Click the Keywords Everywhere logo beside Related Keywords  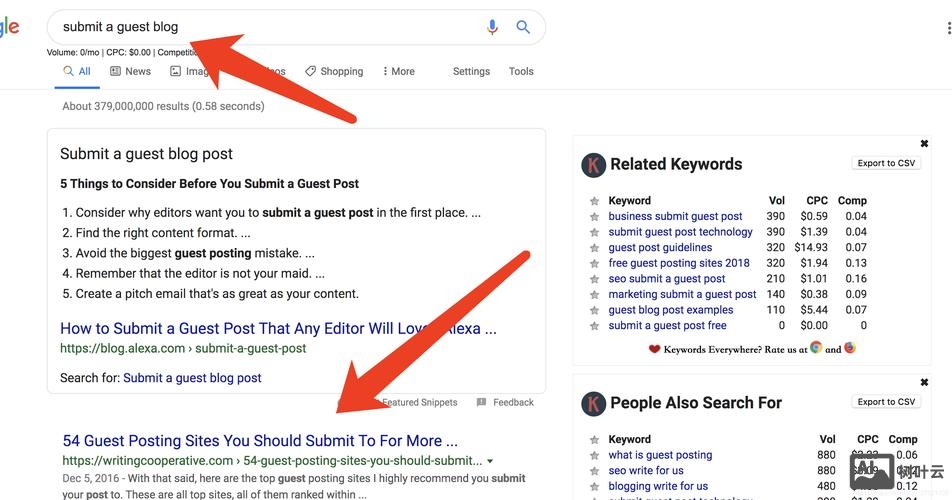pos(594,165)
